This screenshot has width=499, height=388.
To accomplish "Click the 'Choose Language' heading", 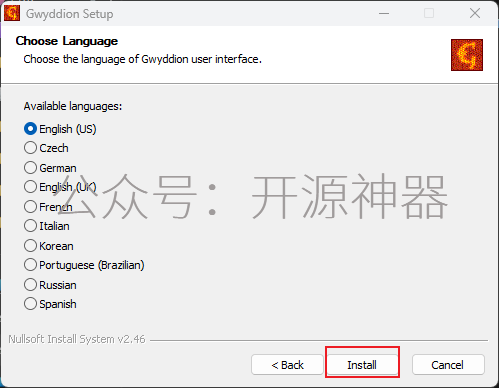I will pyautogui.click(x=67, y=41).
